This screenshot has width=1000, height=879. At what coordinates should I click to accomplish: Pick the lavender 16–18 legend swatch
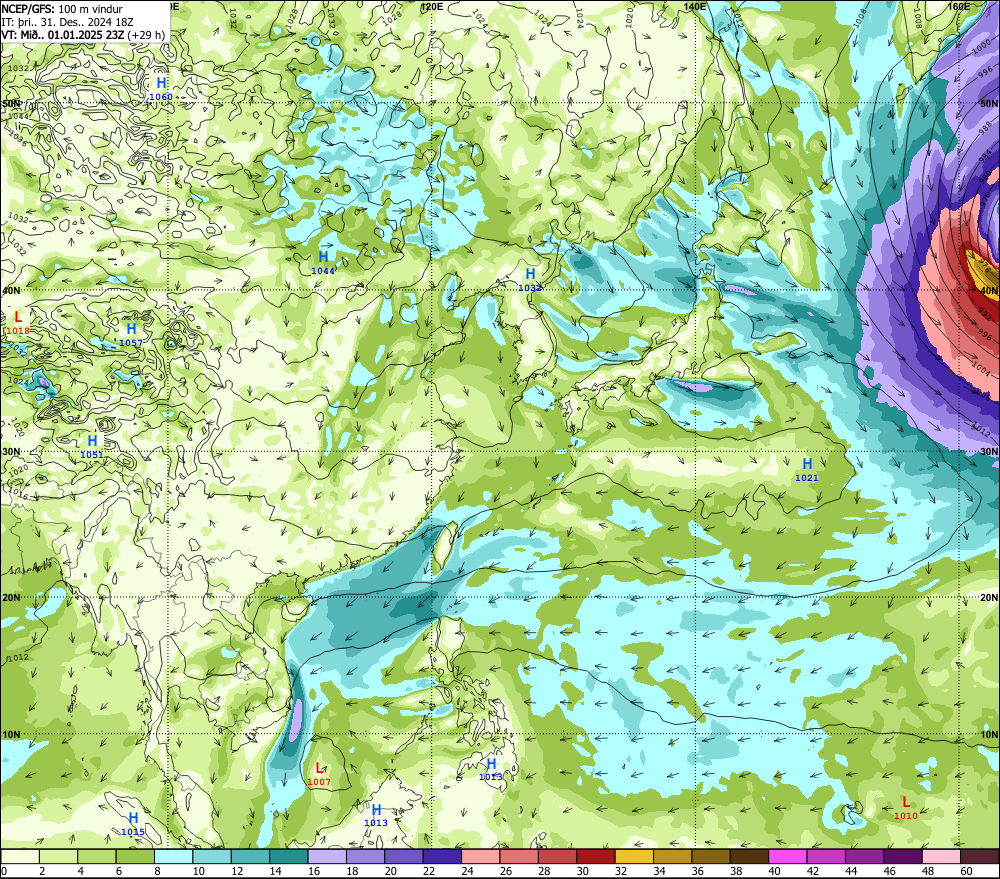pos(327,856)
